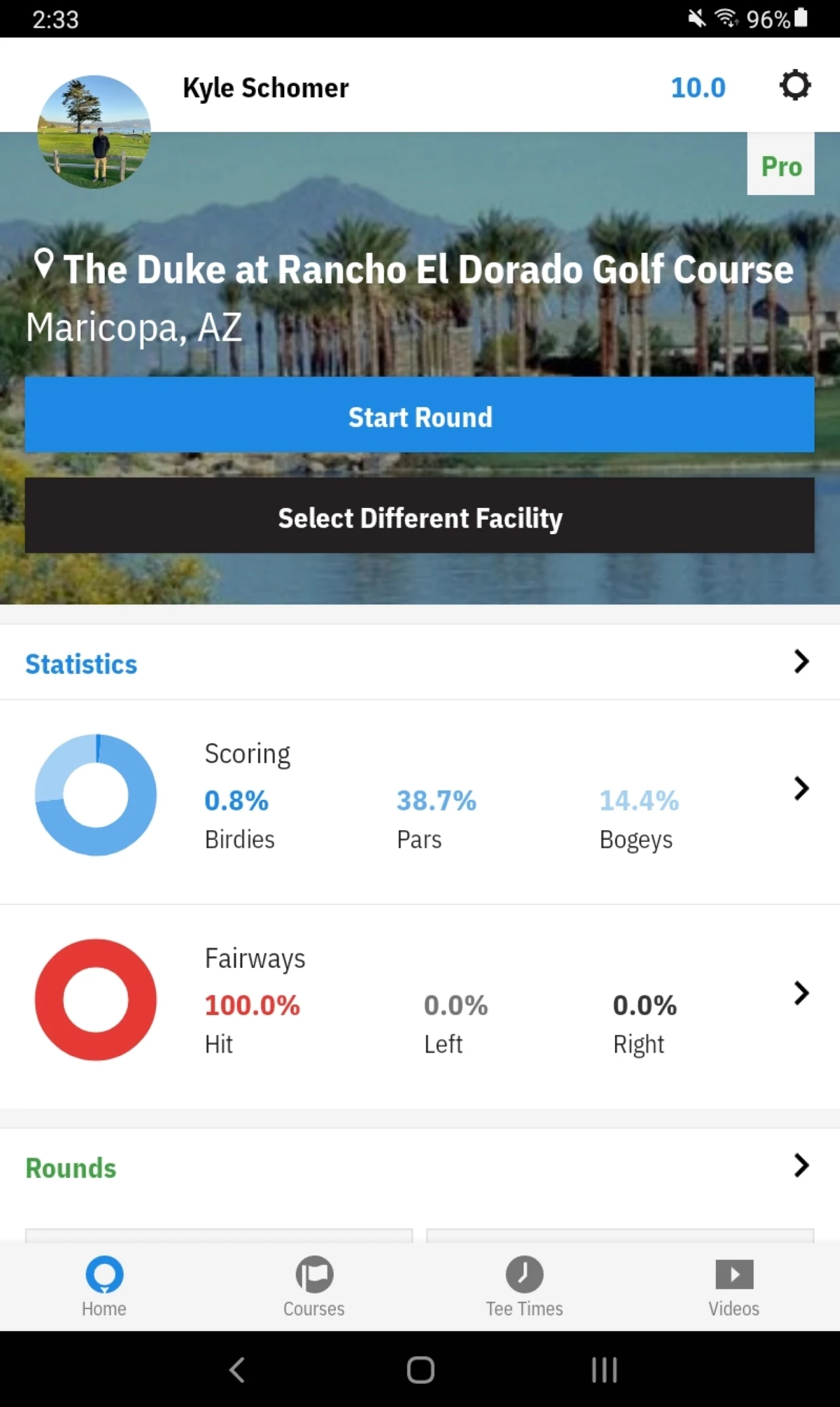840x1407 pixels.
Task: Open settings via the gear icon
Action: pos(795,86)
